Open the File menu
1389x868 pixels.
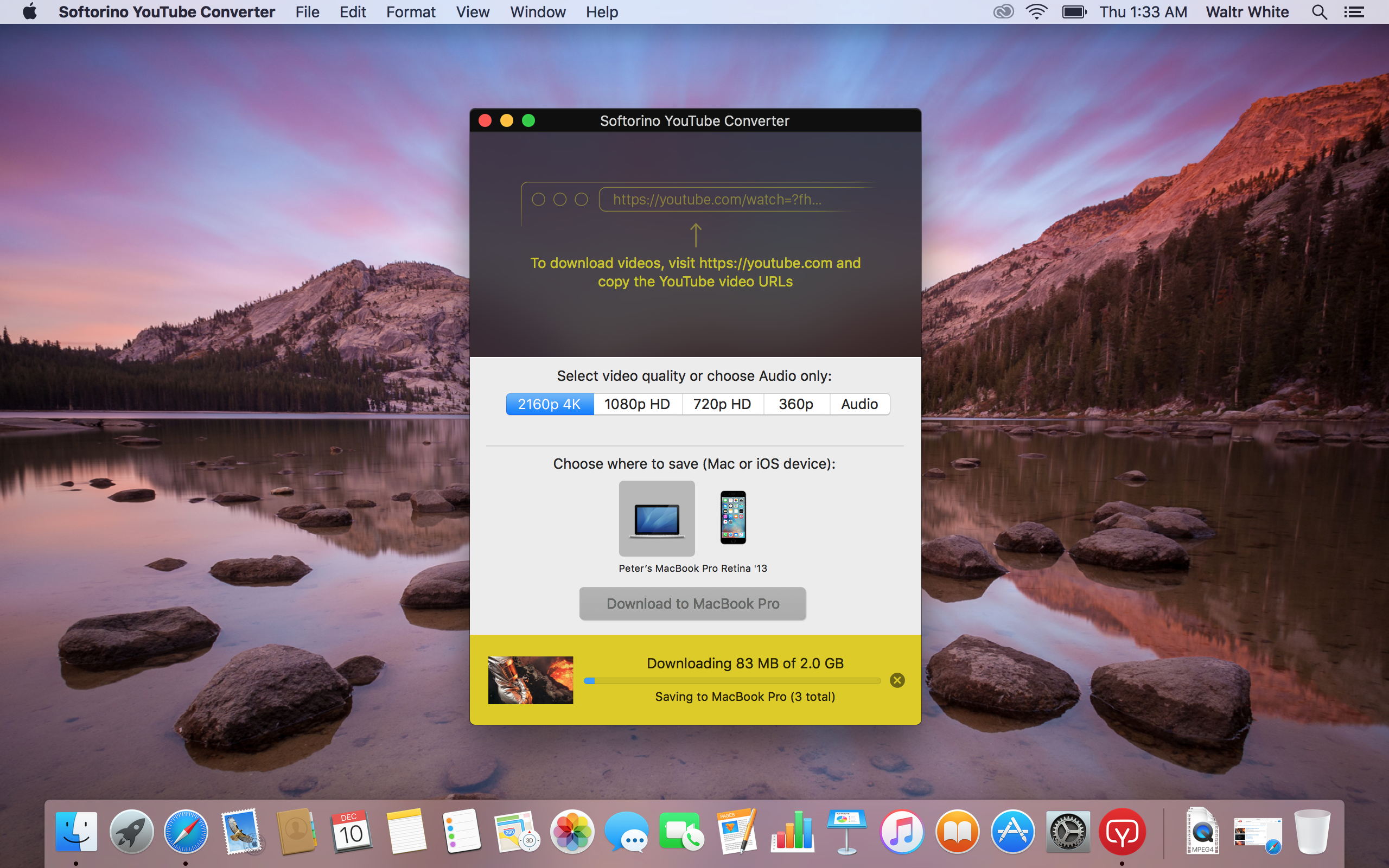307,12
